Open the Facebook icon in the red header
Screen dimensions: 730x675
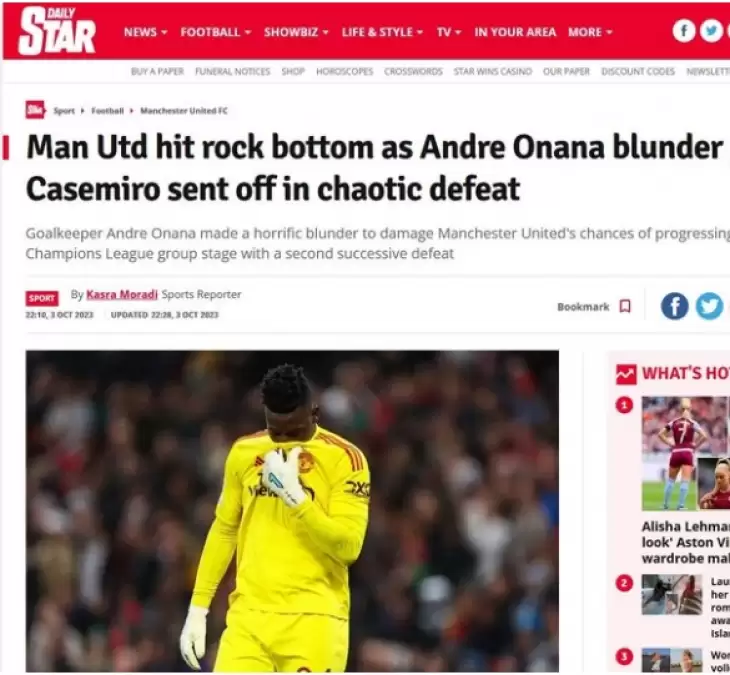pyautogui.click(x=684, y=31)
